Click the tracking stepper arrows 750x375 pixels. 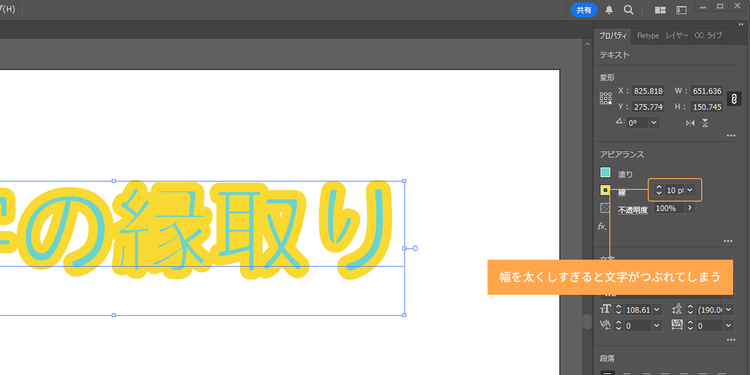(690, 326)
